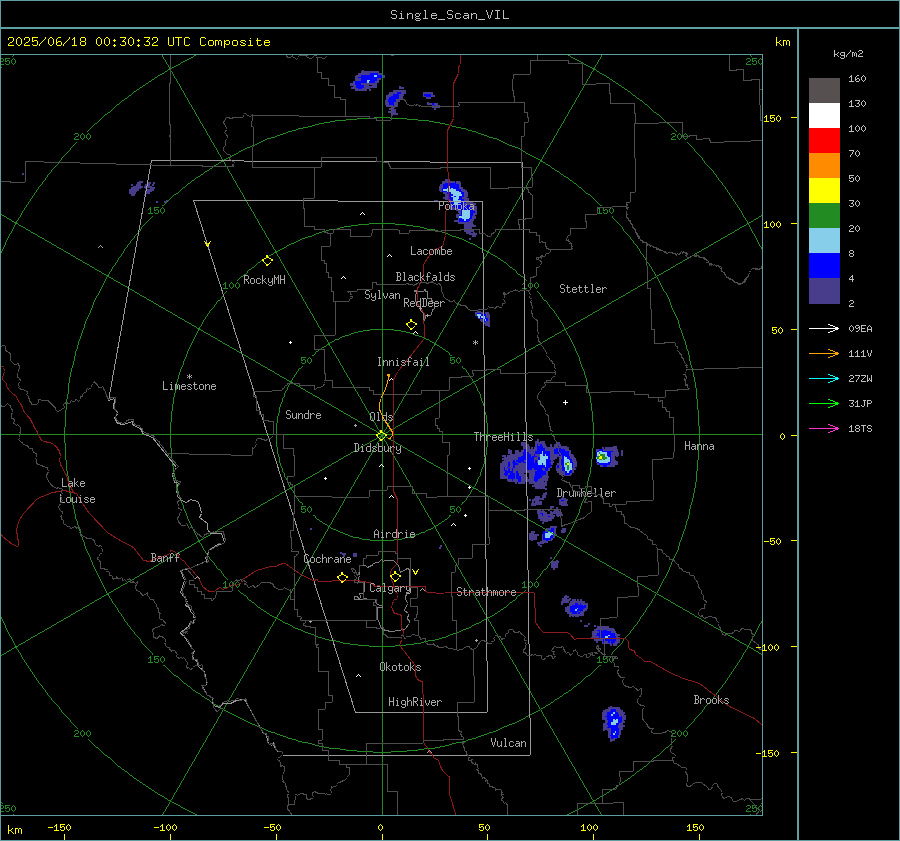Click the Lake Louise map label
This screenshot has height=841, width=900.
tap(77, 491)
